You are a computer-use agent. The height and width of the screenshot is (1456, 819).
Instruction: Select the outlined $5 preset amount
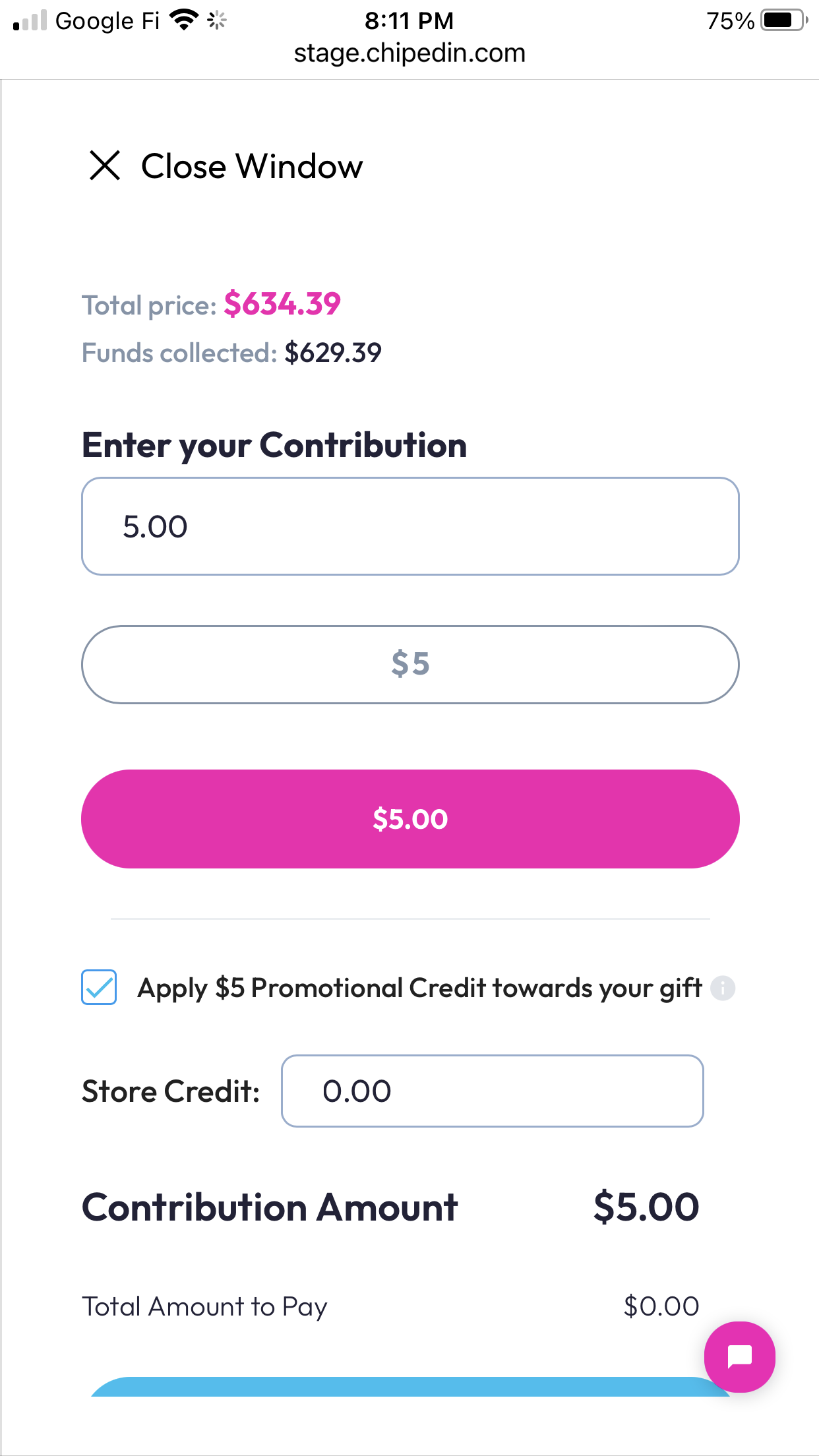click(x=410, y=664)
